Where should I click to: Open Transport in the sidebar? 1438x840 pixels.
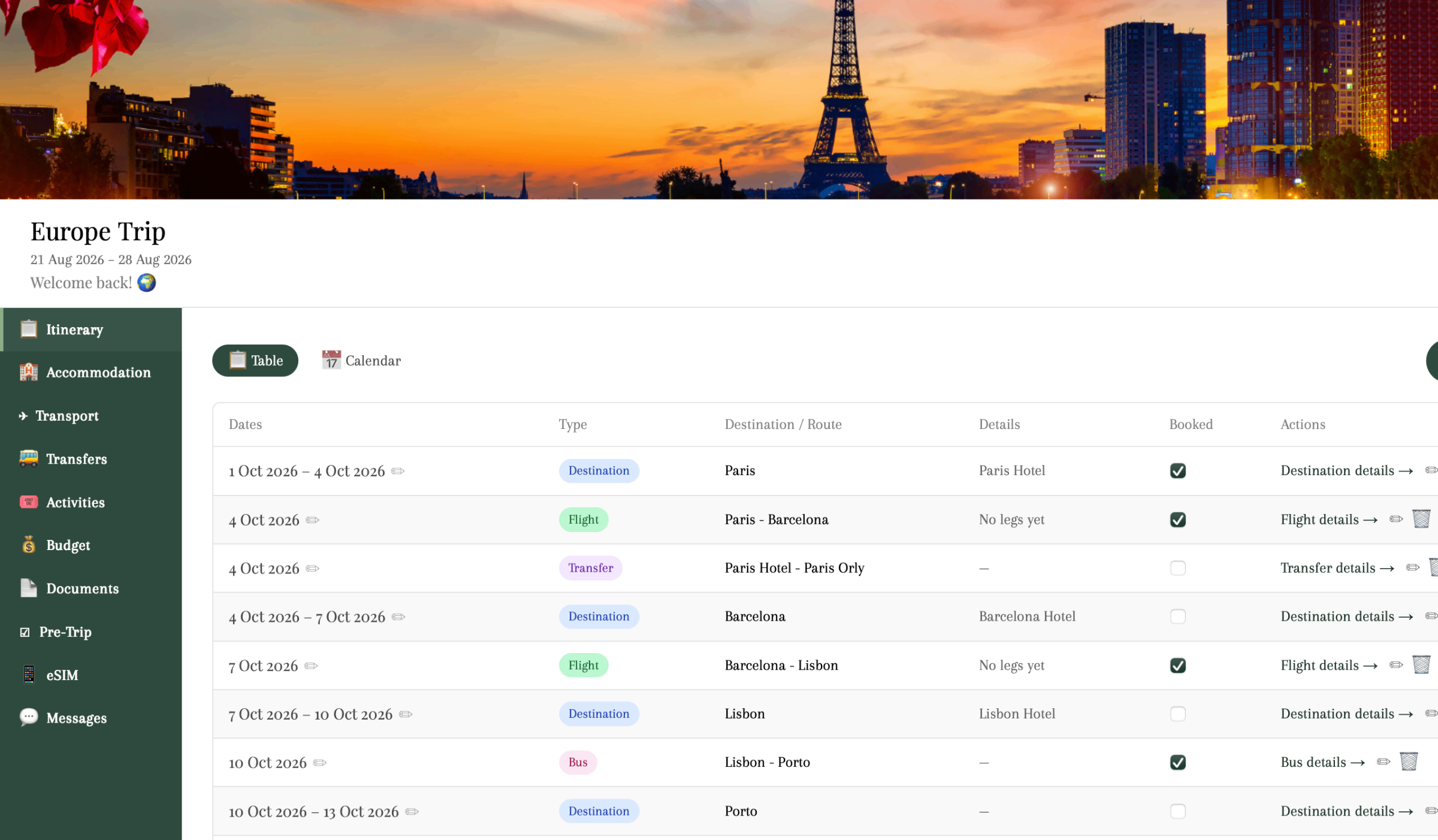pos(91,416)
